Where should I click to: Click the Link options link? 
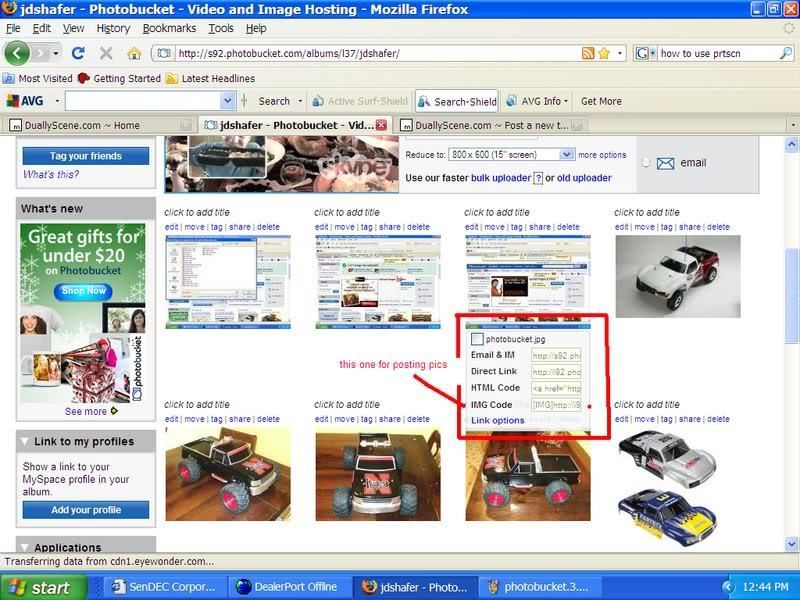click(497, 420)
